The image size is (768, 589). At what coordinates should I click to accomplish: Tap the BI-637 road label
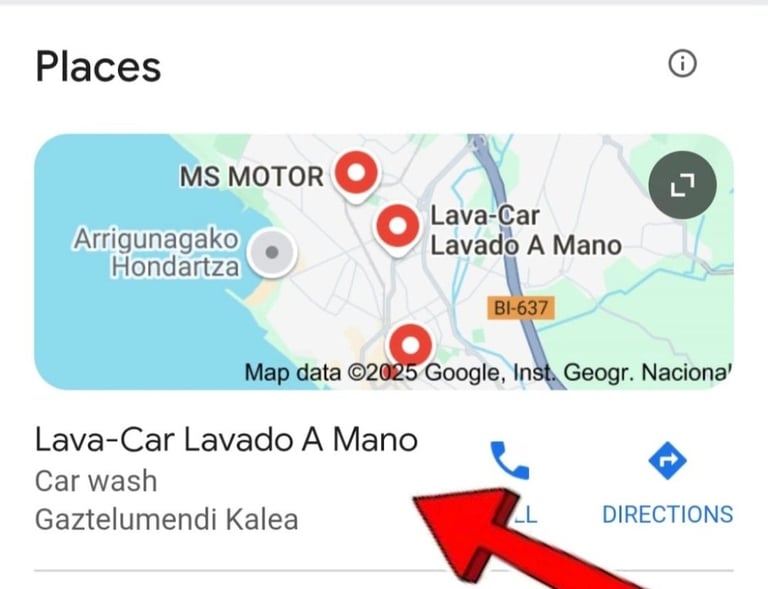coord(521,308)
